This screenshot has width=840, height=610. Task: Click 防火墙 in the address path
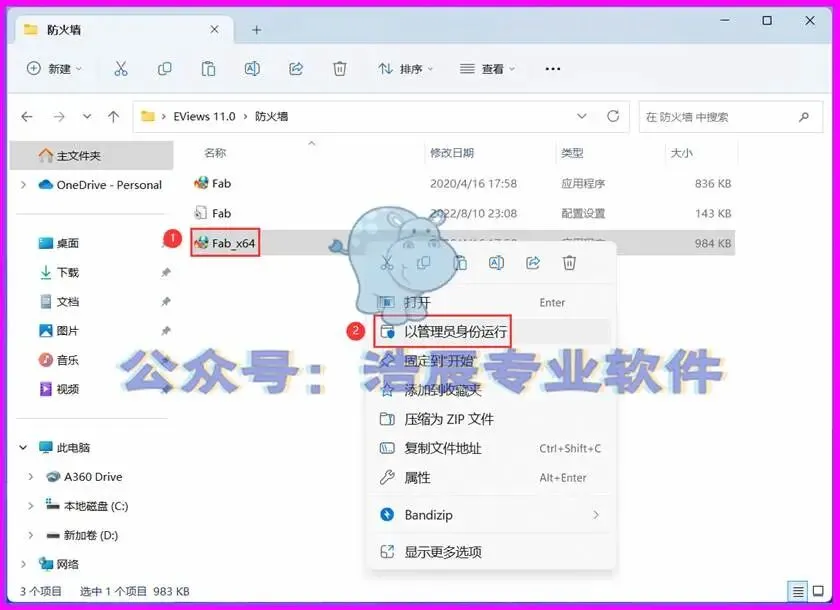[x=271, y=116]
